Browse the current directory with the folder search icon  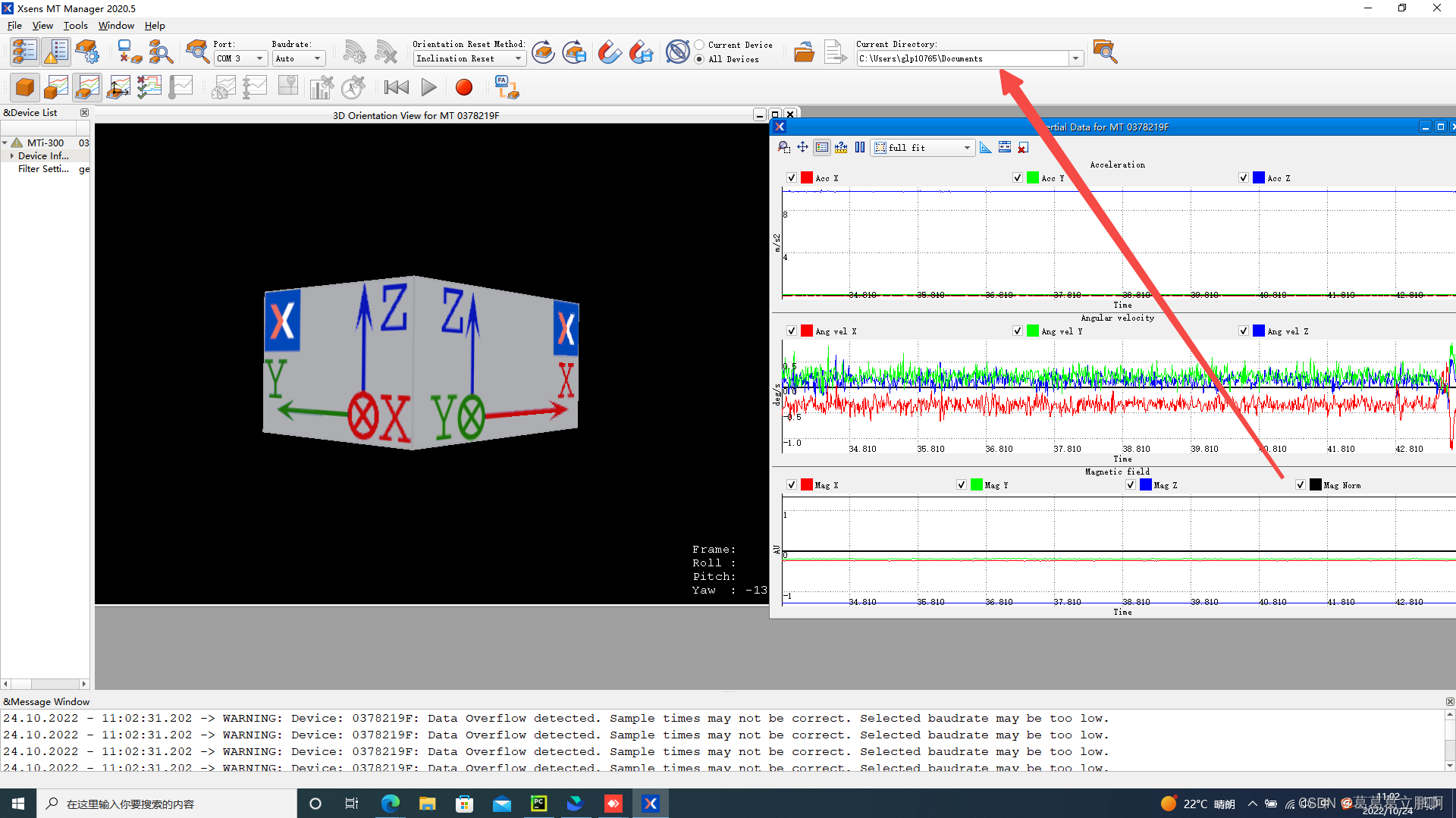point(1105,52)
